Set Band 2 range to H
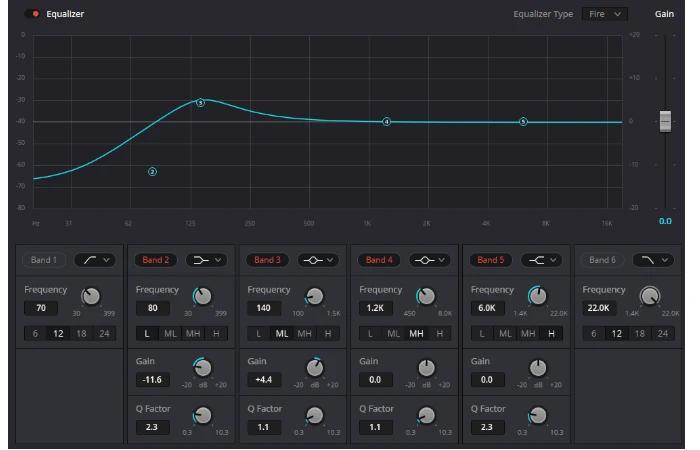Image resolution: width=700 pixels, height=450 pixels. click(x=216, y=333)
